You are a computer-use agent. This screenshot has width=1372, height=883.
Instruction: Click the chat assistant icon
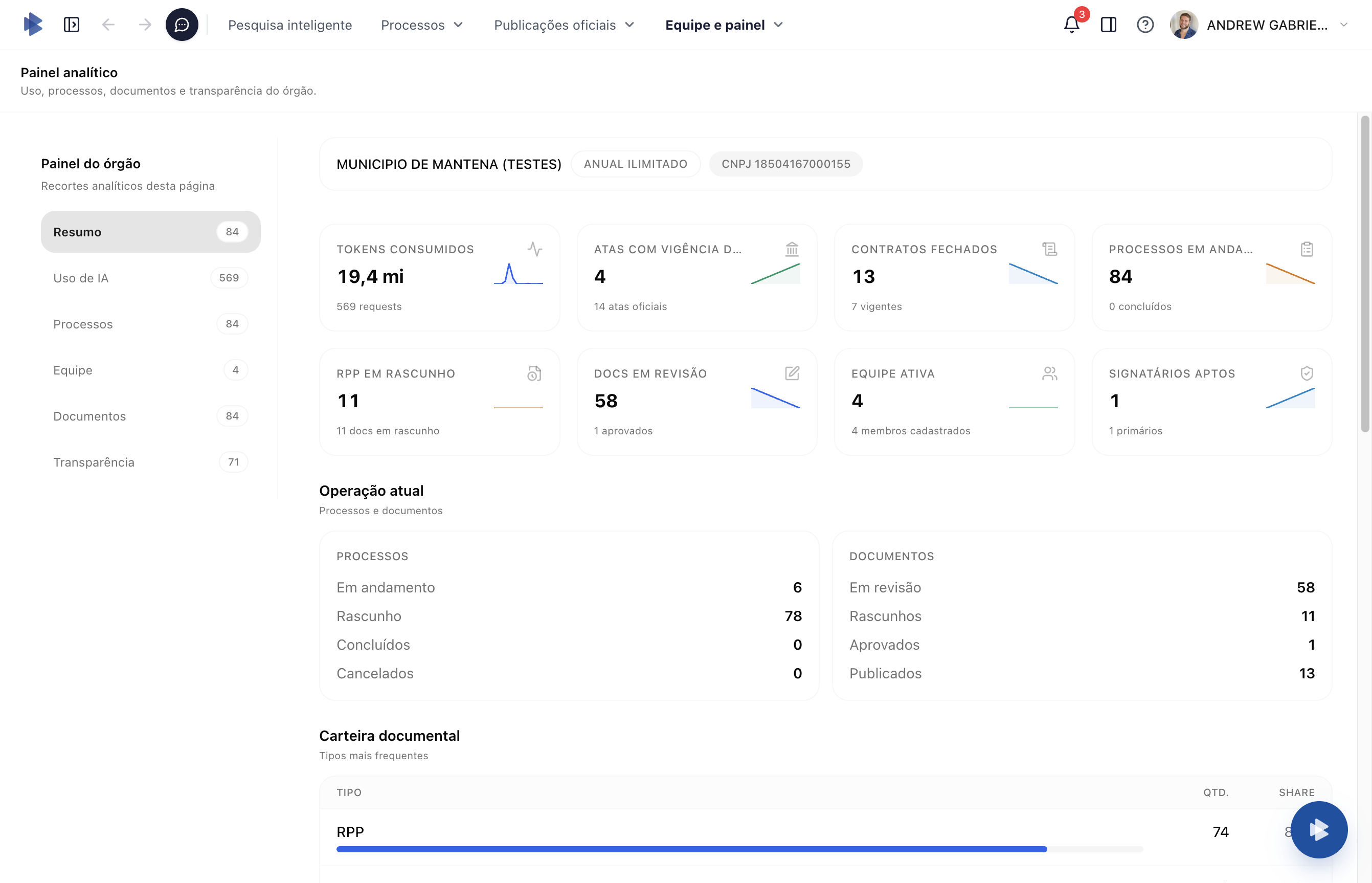pyautogui.click(x=182, y=25)
